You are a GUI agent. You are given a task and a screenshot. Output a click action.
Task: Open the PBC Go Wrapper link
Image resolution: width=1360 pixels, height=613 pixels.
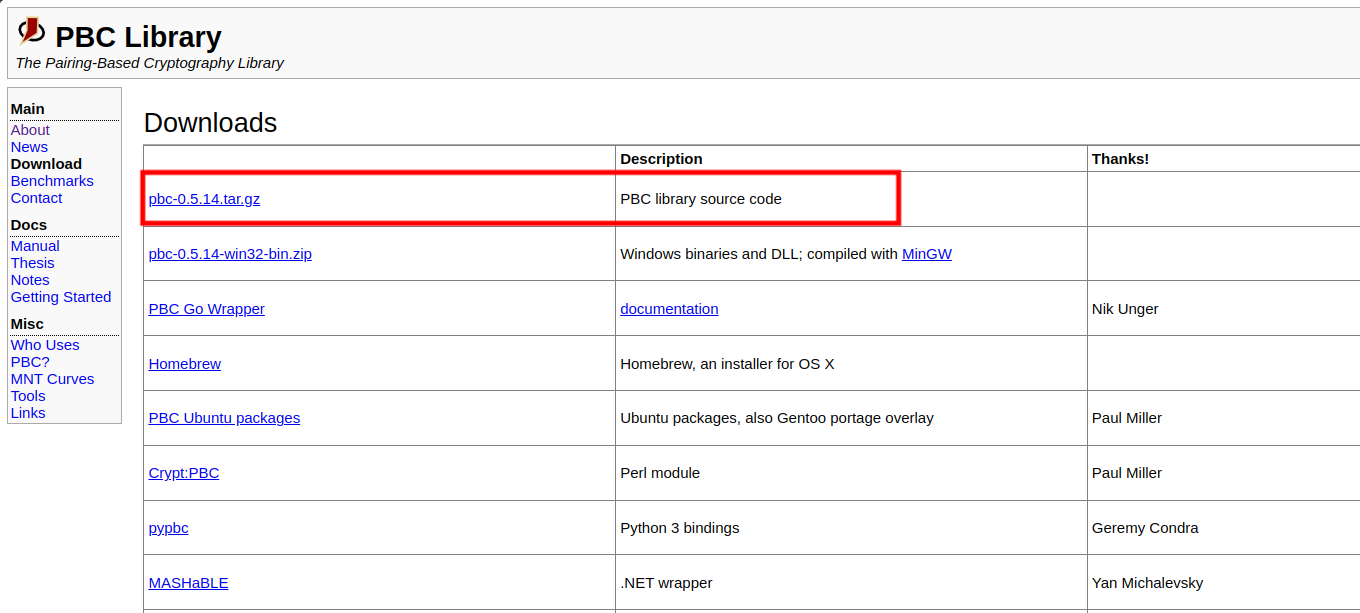pos(206,309)
